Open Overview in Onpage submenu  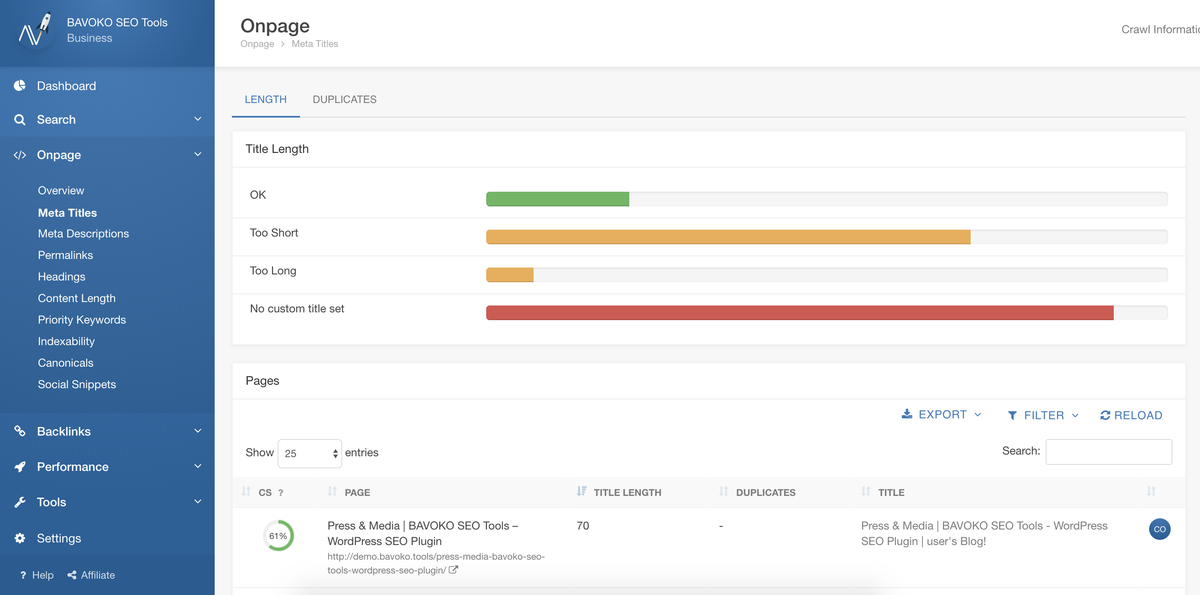61,191
